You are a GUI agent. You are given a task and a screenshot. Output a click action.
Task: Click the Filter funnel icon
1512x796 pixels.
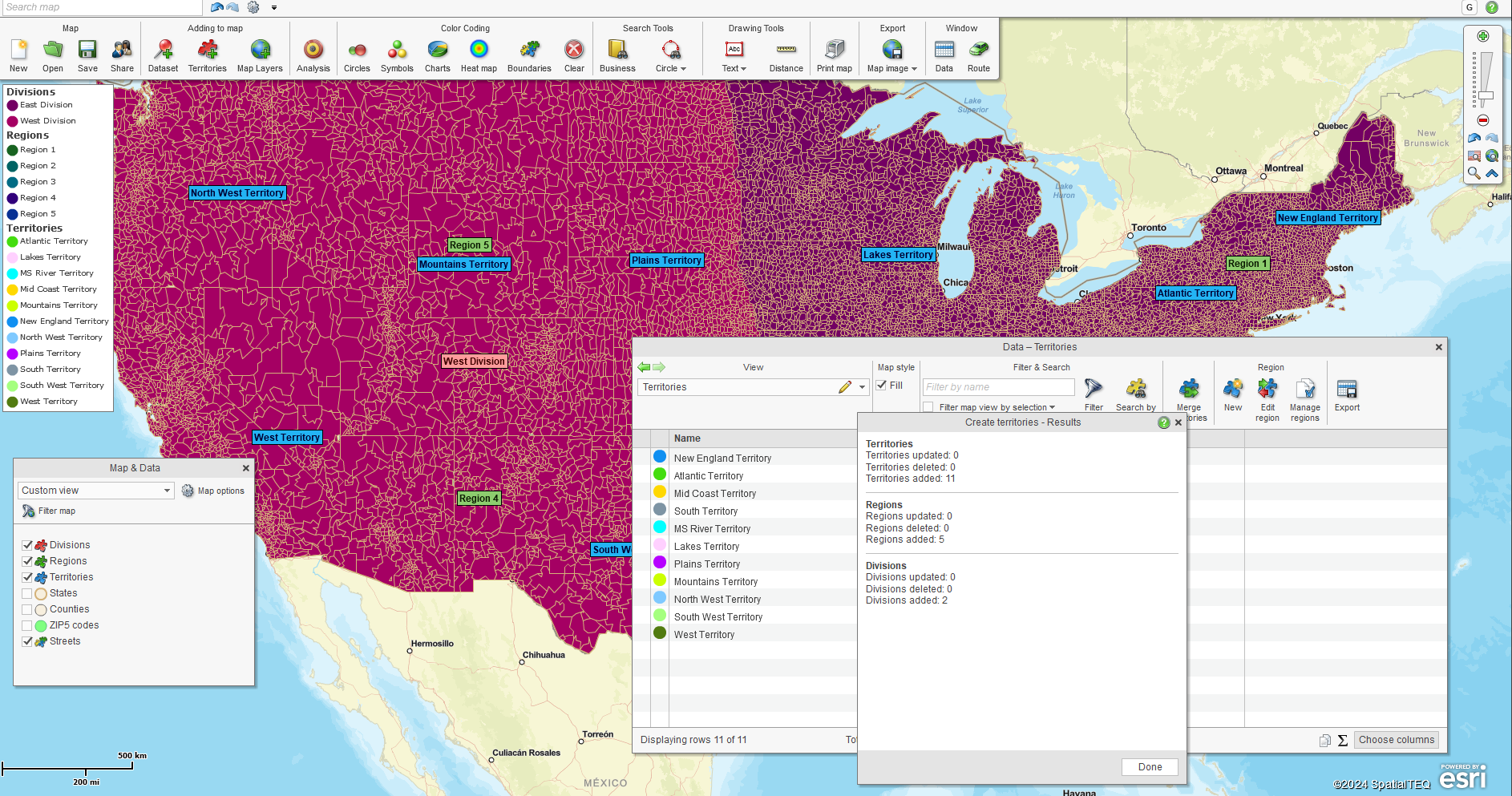[x=1094, y=389]
